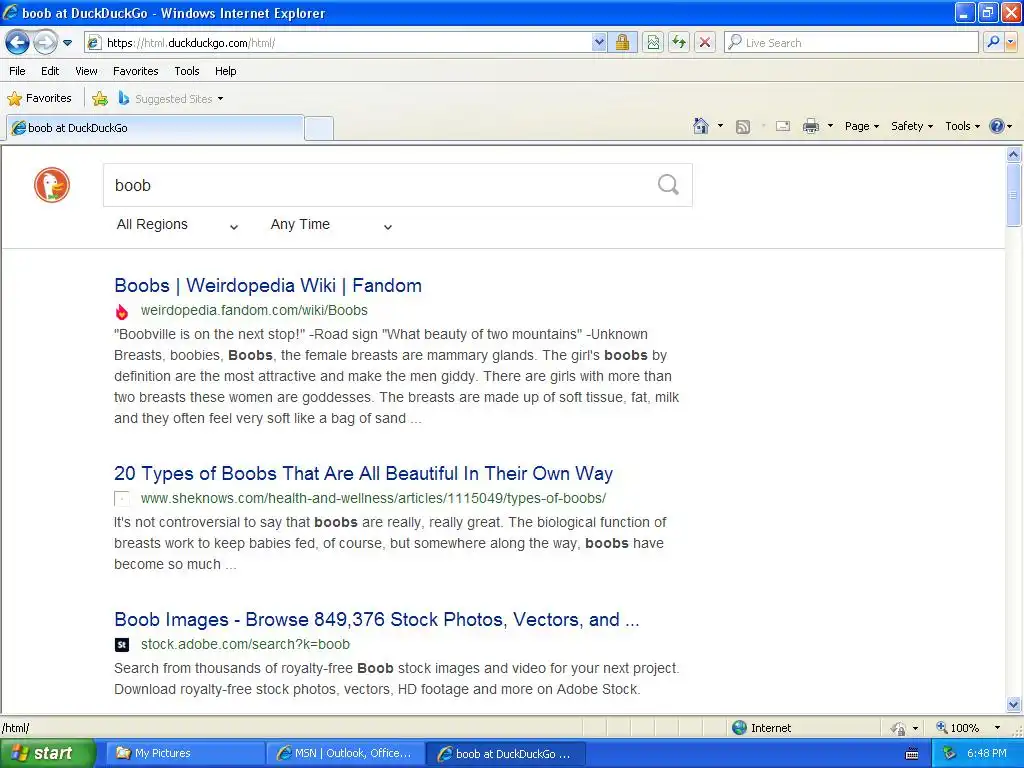This screenshot has height=768, width=1024.
Task: Click the weirdopedia.fandom.com URL link
Action: coord(254,310)
